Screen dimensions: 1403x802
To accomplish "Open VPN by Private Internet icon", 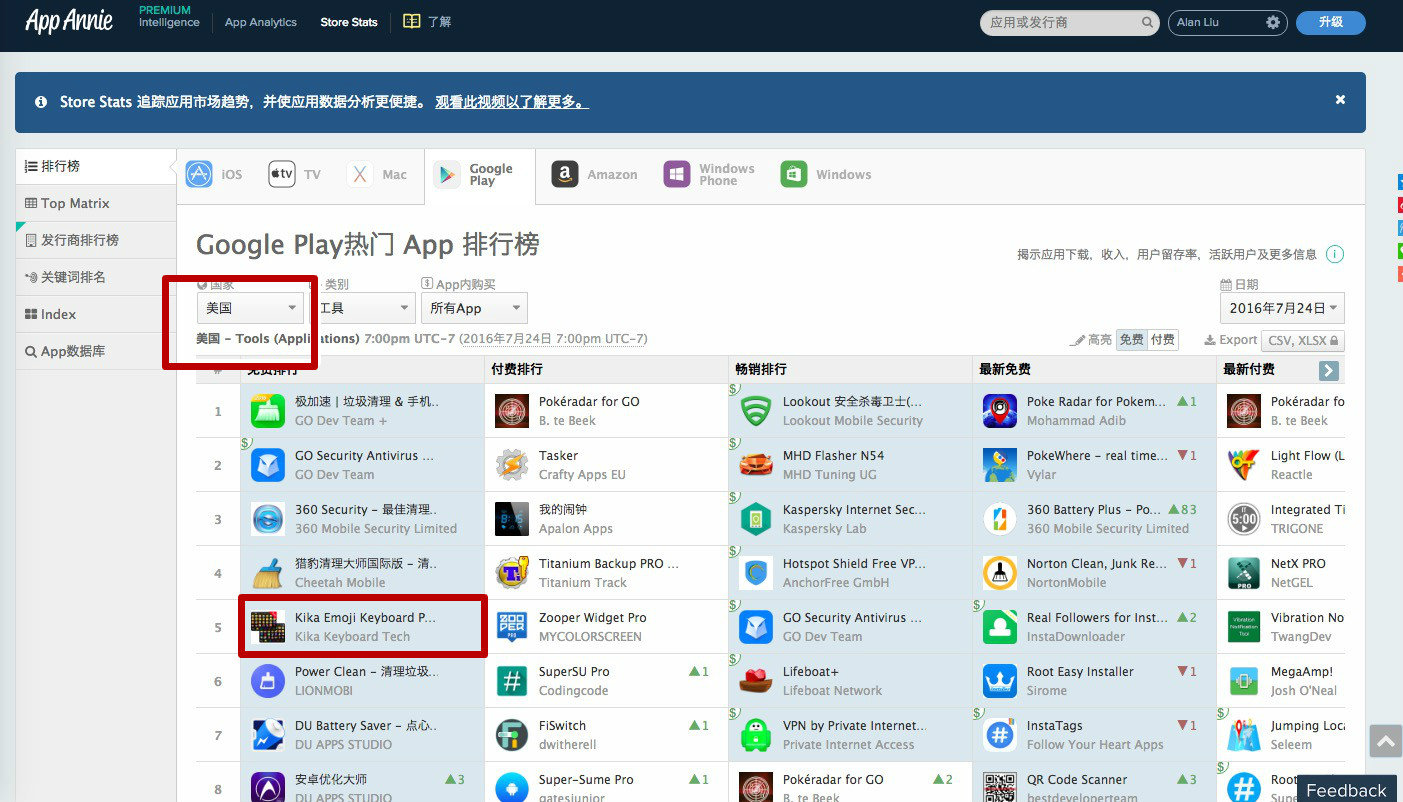I will pyautogui.click(x=756, y=735).
